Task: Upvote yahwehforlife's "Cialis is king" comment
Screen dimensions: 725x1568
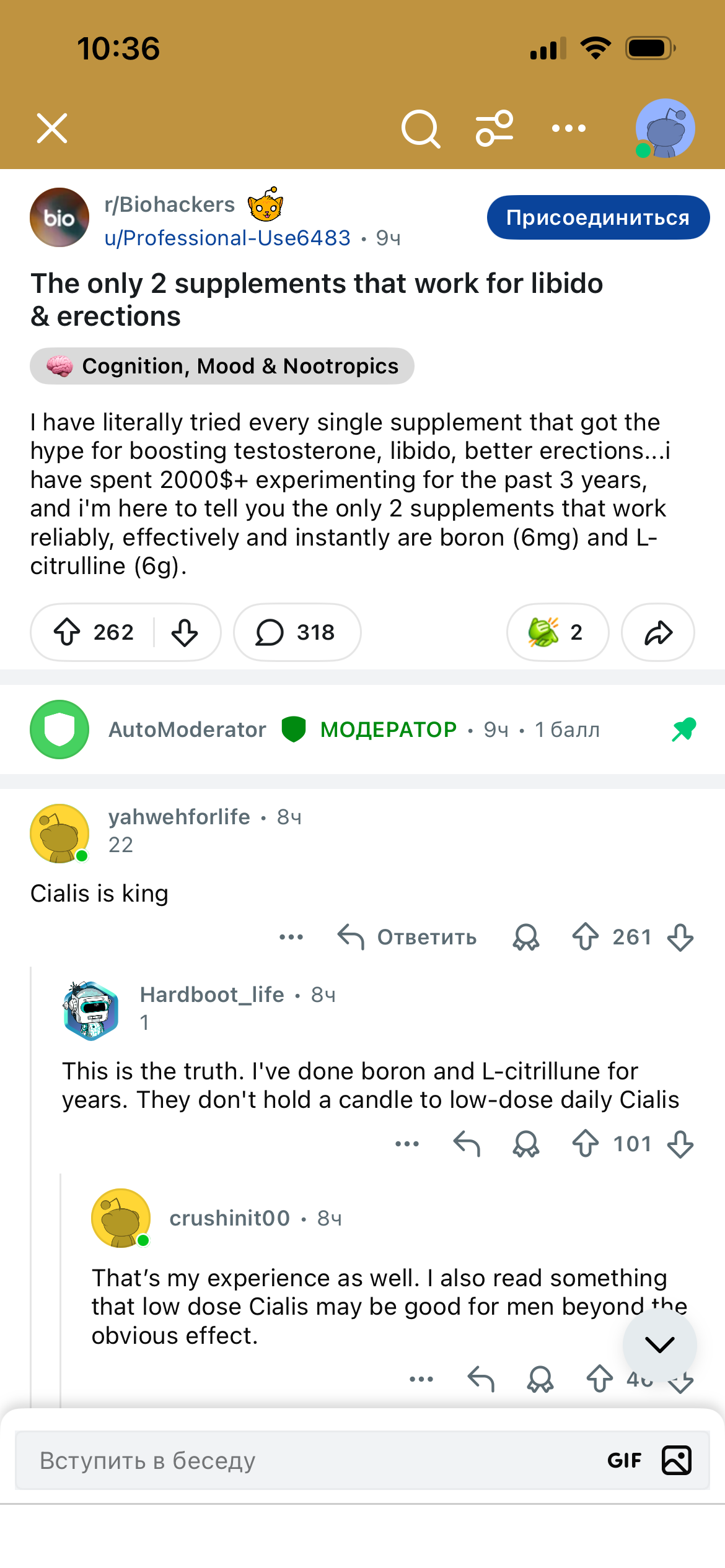Action: coord(586,937)
